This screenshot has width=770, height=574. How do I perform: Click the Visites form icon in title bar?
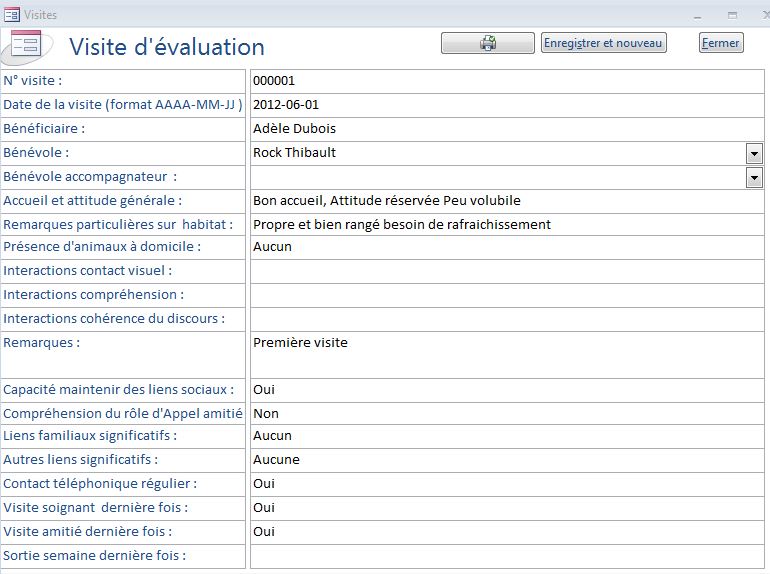tap(11, 15)
